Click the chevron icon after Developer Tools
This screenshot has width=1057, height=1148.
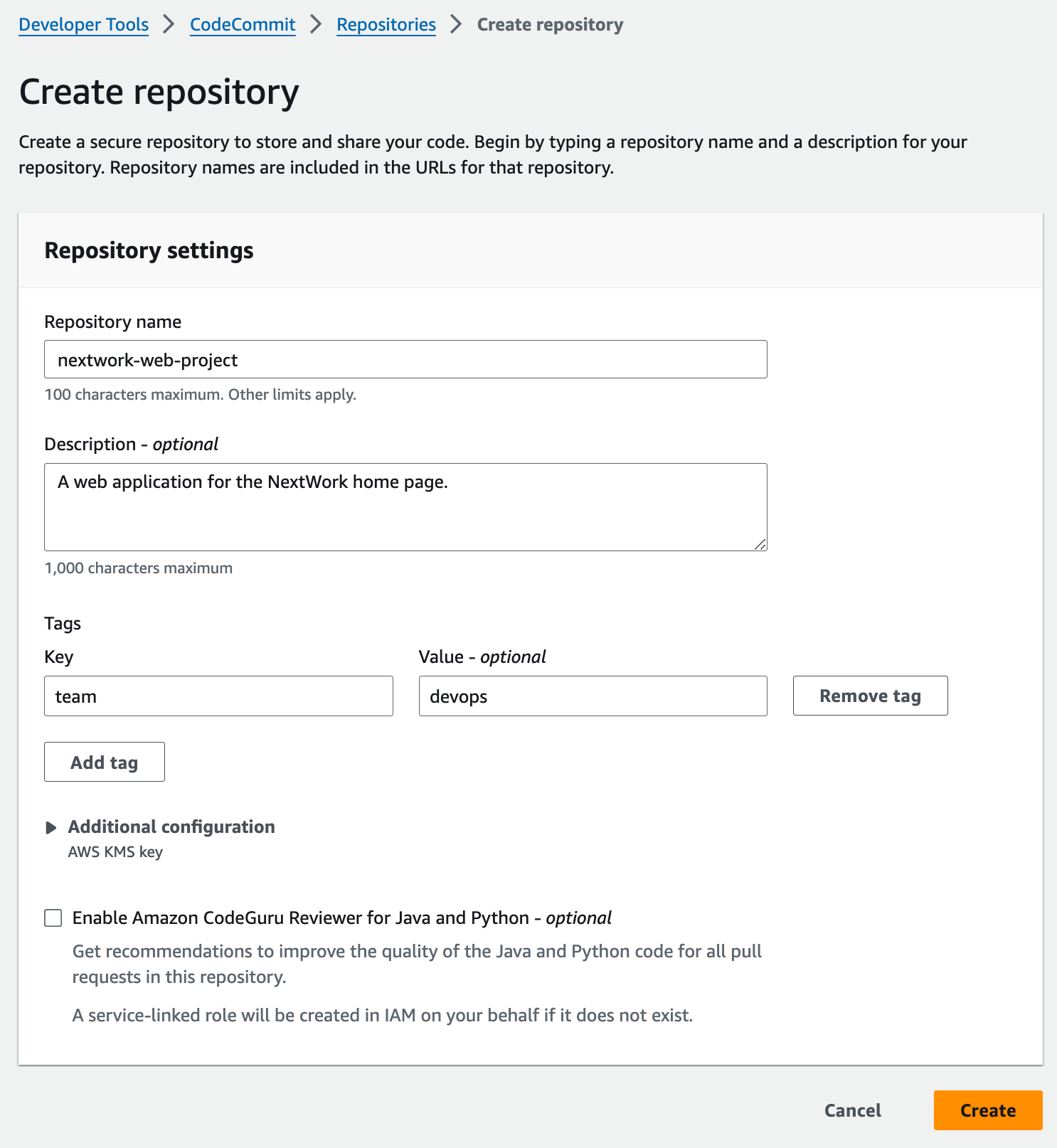pos(169,25)
